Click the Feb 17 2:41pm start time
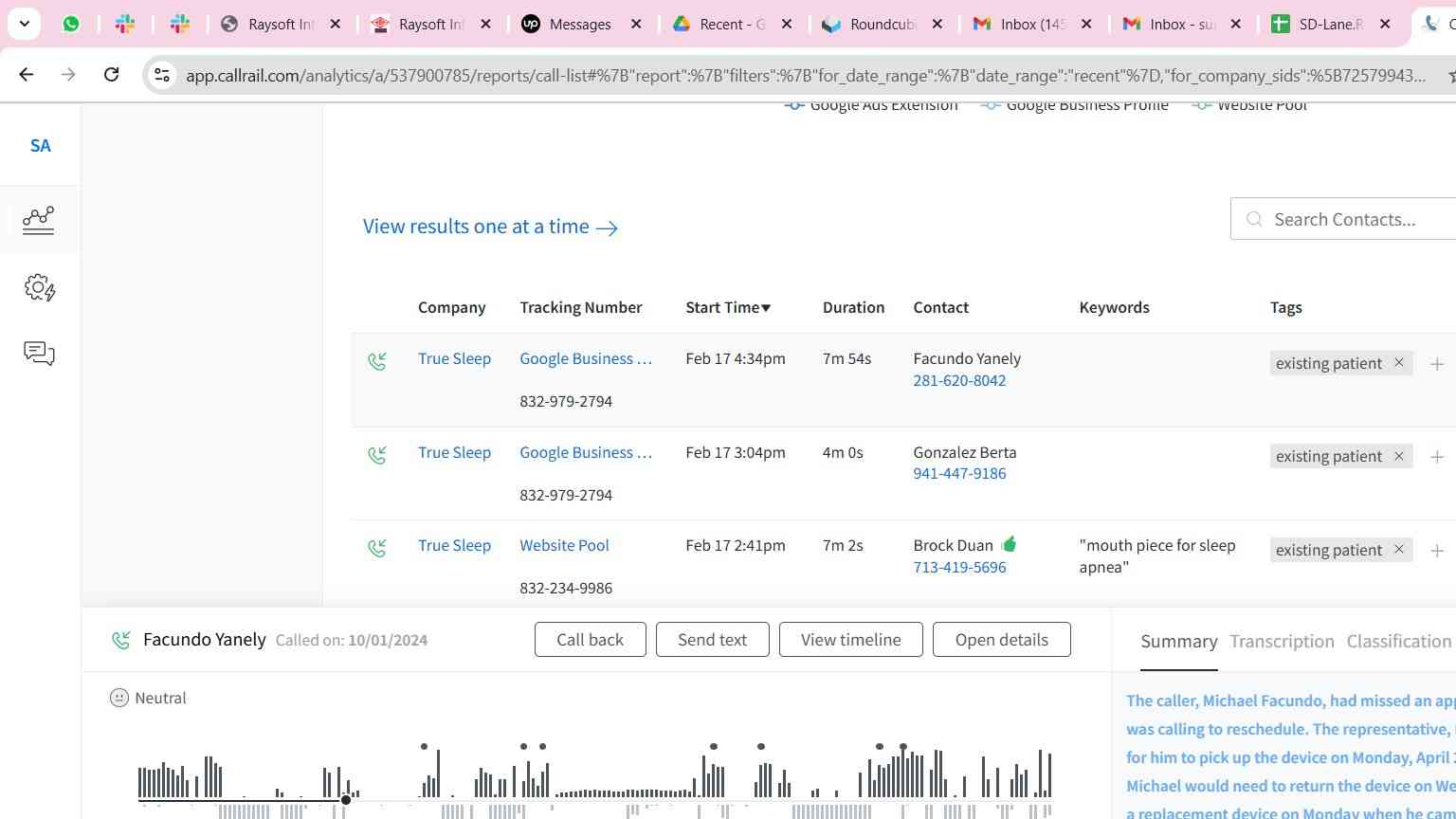This screenshot has width=1456, height=819. click(x=735, y=546)
